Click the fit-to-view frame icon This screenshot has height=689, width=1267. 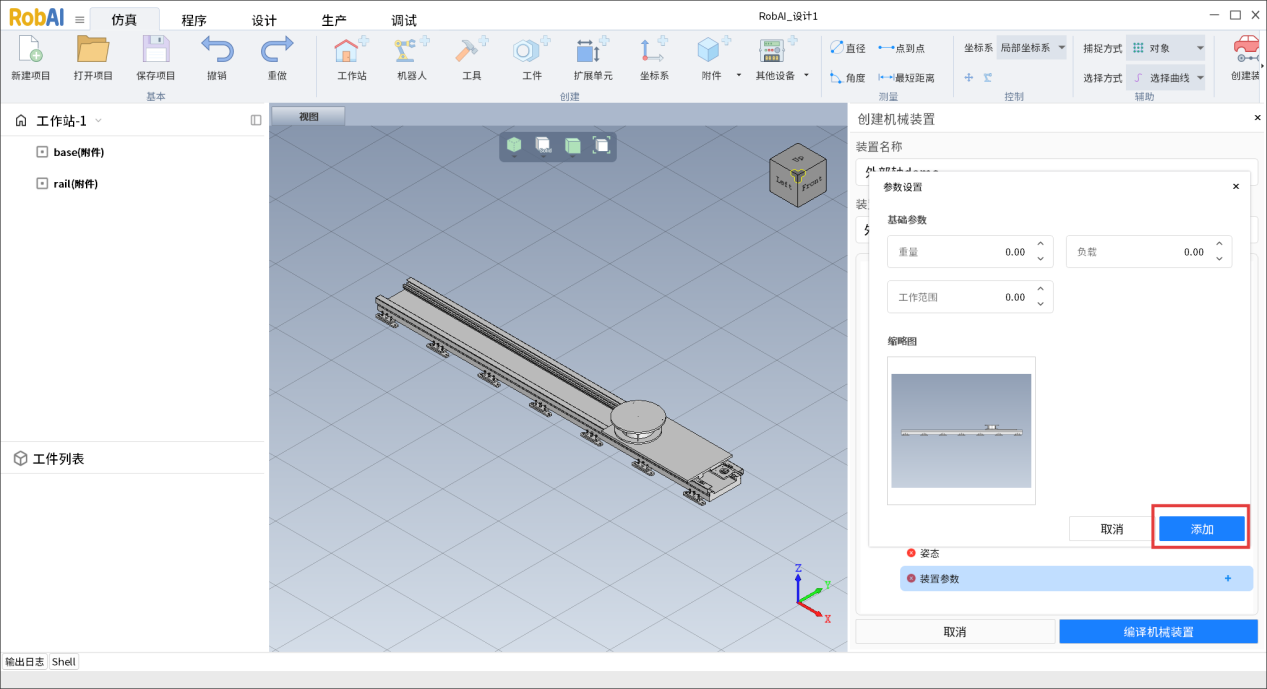pos(602,145)
